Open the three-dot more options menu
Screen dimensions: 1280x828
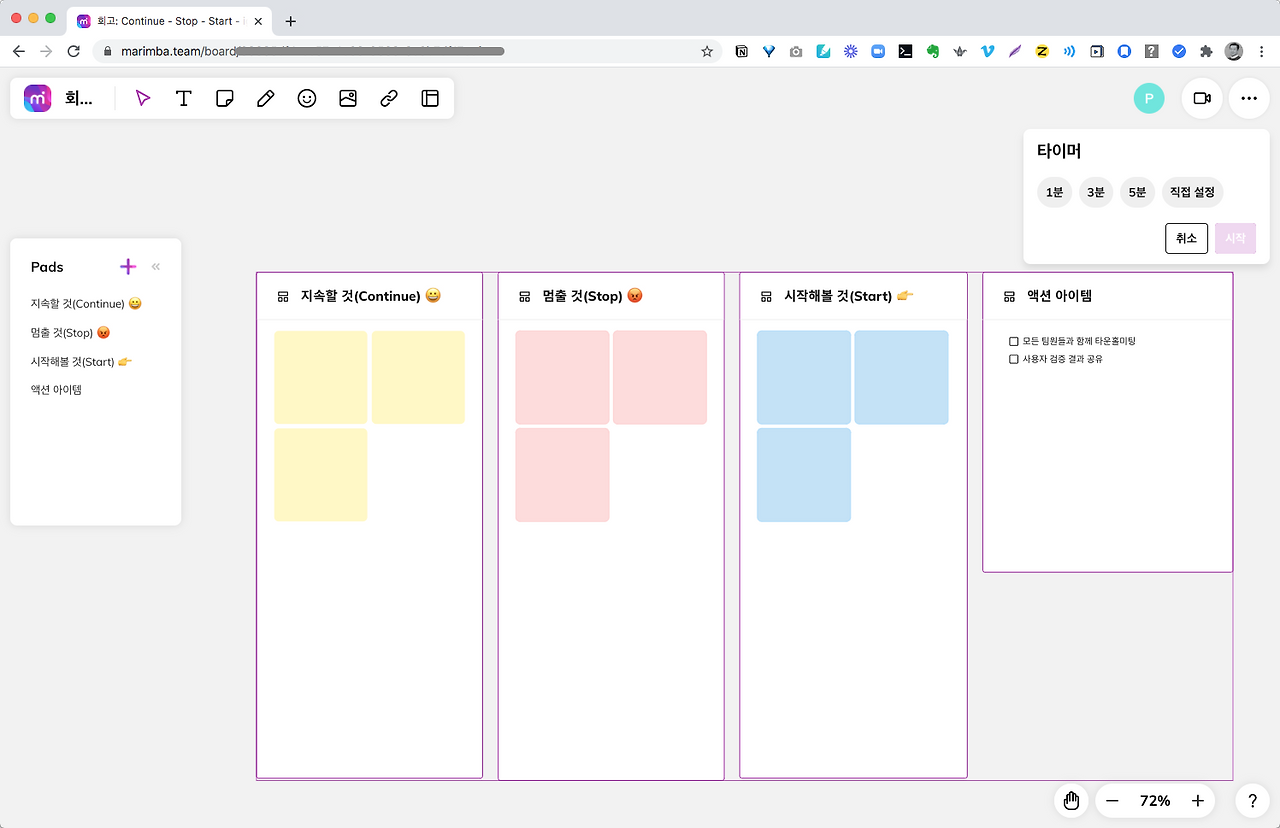tap(1249, 98)
